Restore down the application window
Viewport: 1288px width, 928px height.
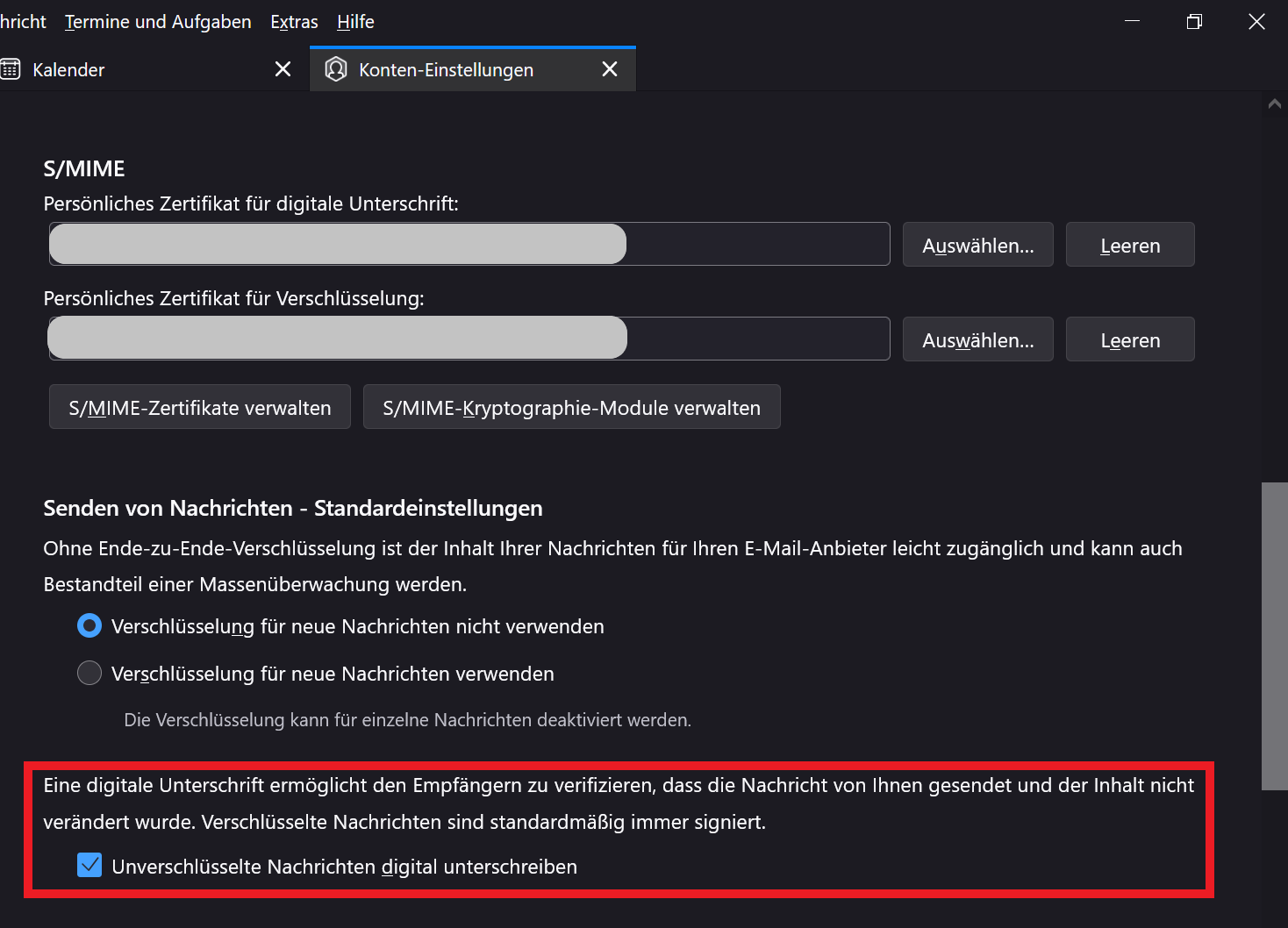click(x=1194, y=22)
